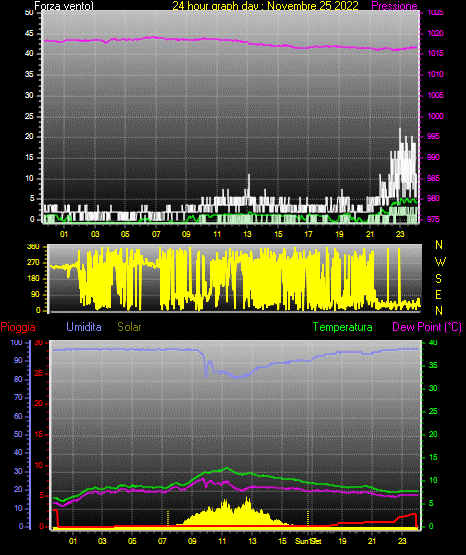This screenshot has width=466, height=555.
Task: Click the wind gust peak near hour 23
Action: point(400,130)
